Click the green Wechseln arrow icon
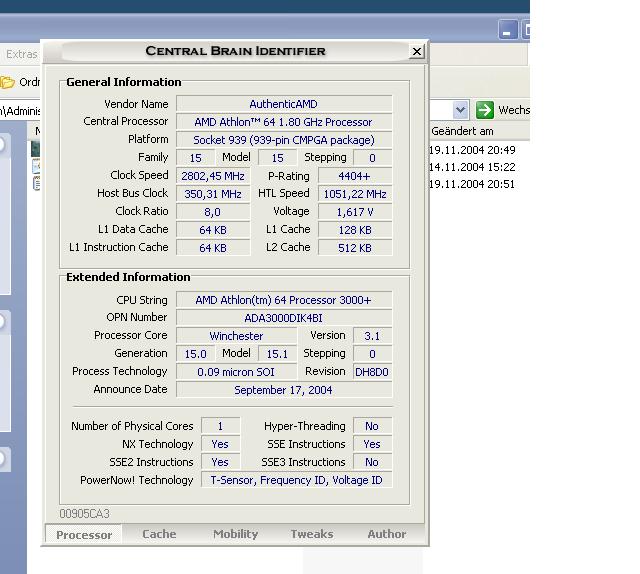 click(x=484, y=110)
